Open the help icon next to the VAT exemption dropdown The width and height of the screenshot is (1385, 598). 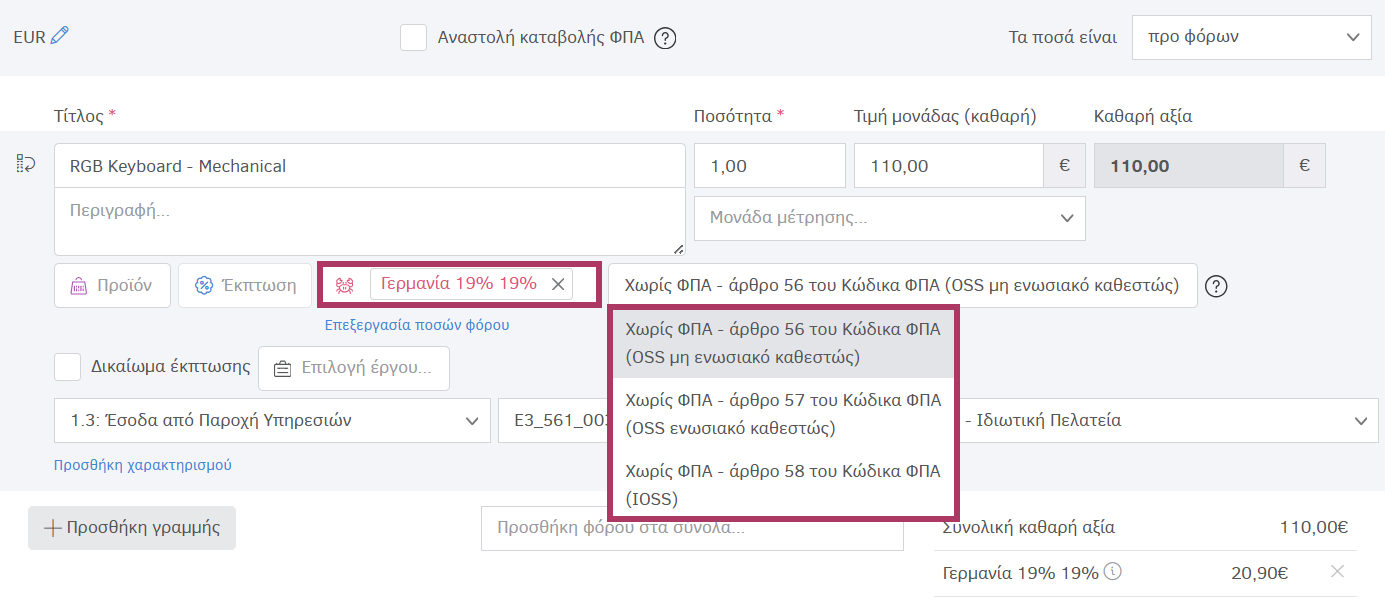(1216, 285)
